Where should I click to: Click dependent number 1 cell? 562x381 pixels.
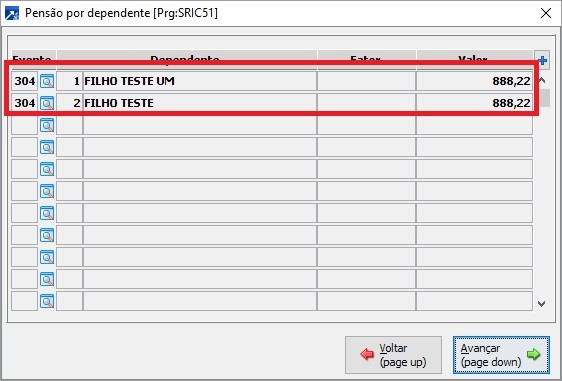click(x=70, y=81)
